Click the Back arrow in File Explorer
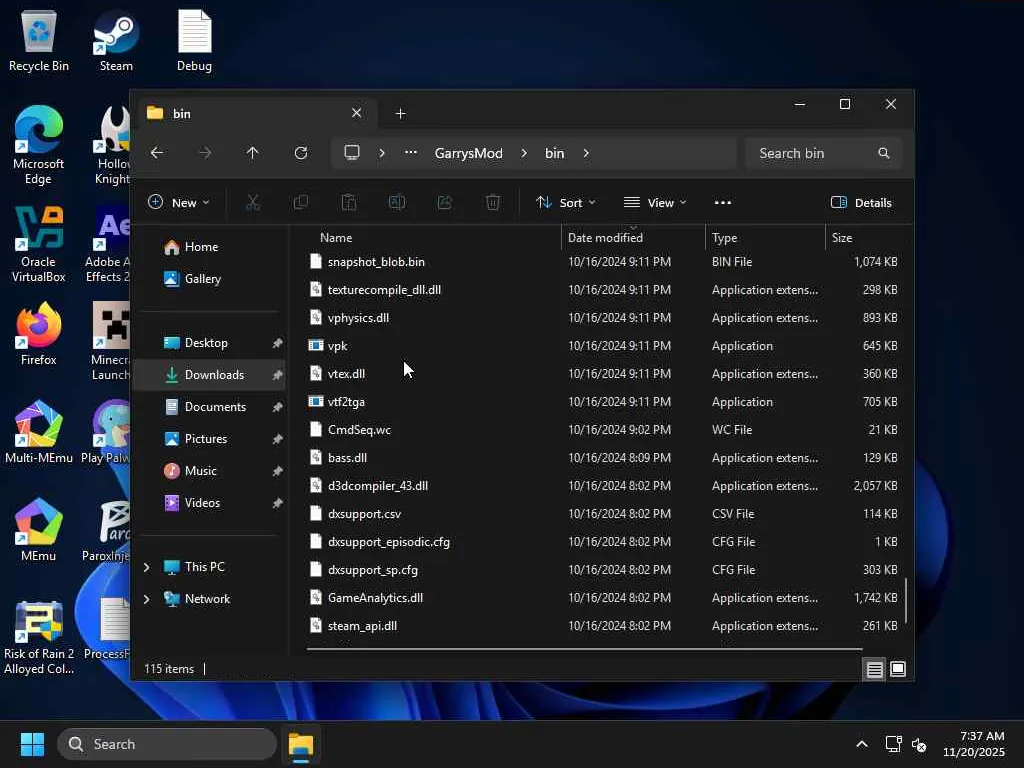1024x768 pixels. [157, 153]
